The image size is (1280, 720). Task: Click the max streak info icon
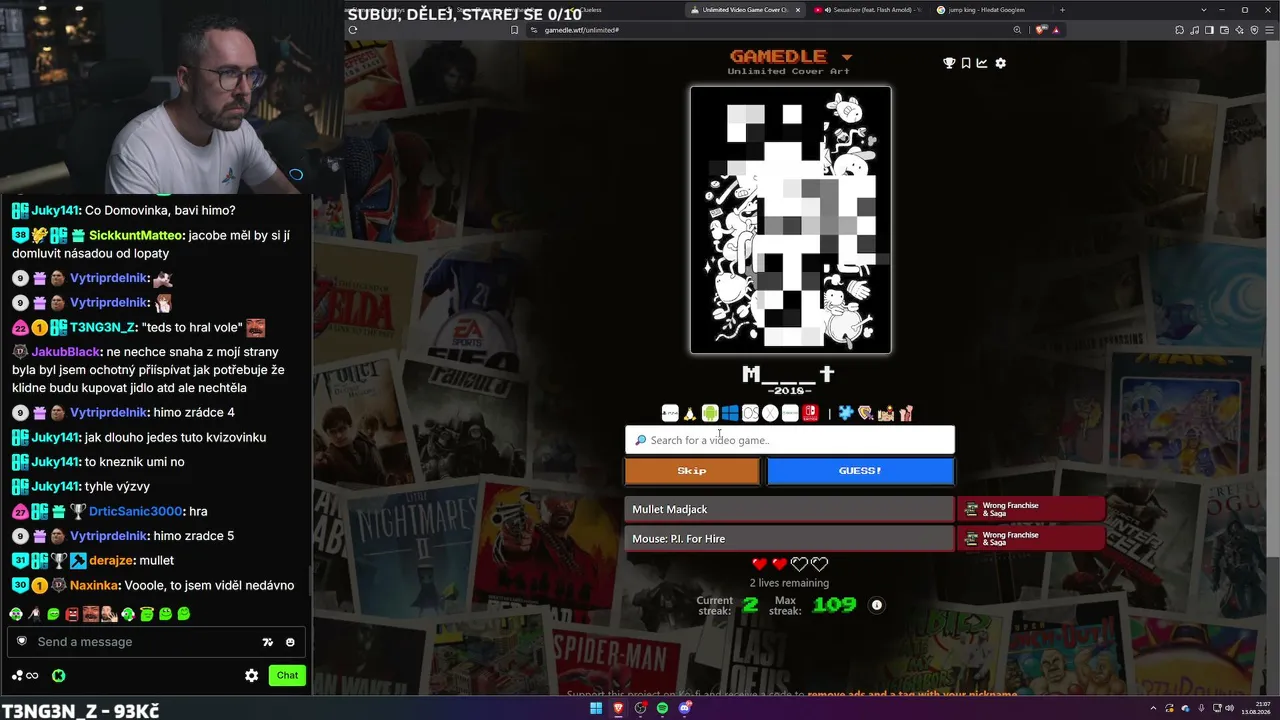tap(877, 605)
